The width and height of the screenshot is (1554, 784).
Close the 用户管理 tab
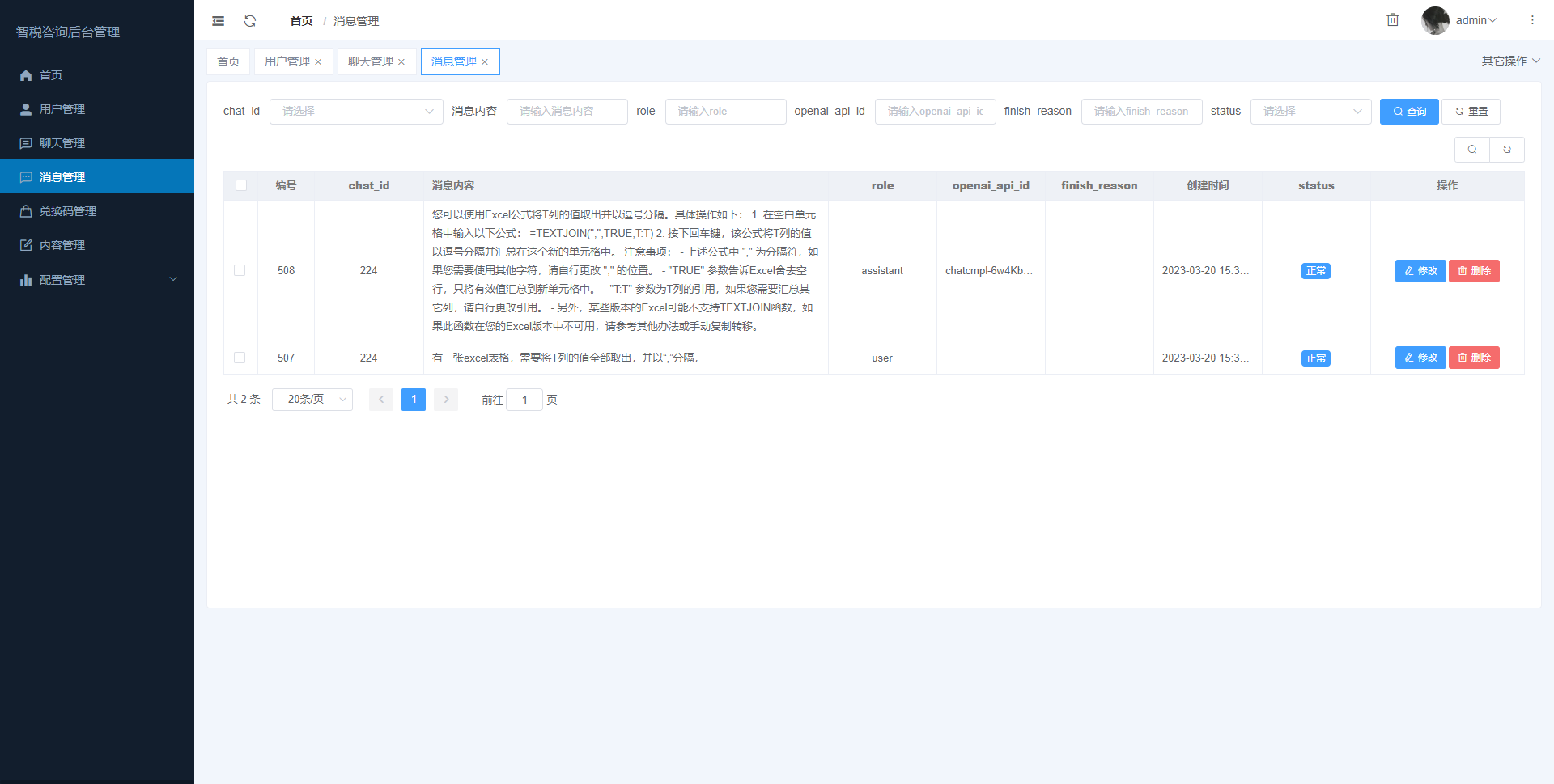(318, 62)
